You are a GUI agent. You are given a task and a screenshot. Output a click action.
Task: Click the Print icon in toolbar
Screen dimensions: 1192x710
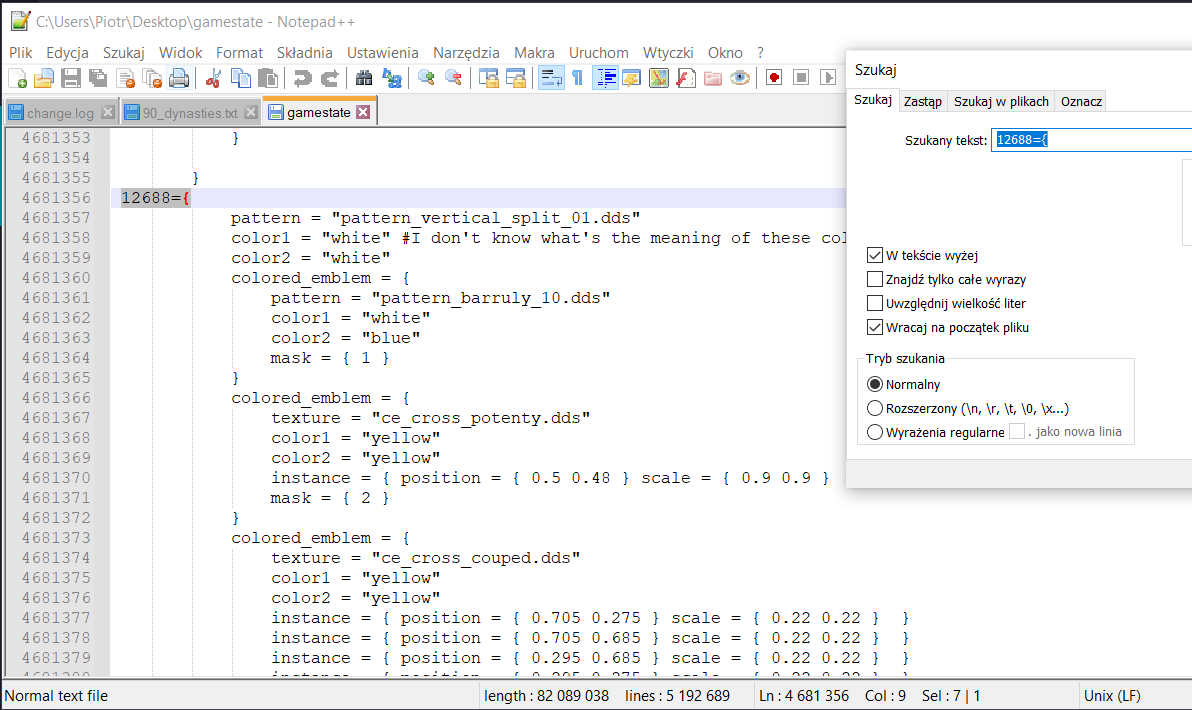pos(179,78)
